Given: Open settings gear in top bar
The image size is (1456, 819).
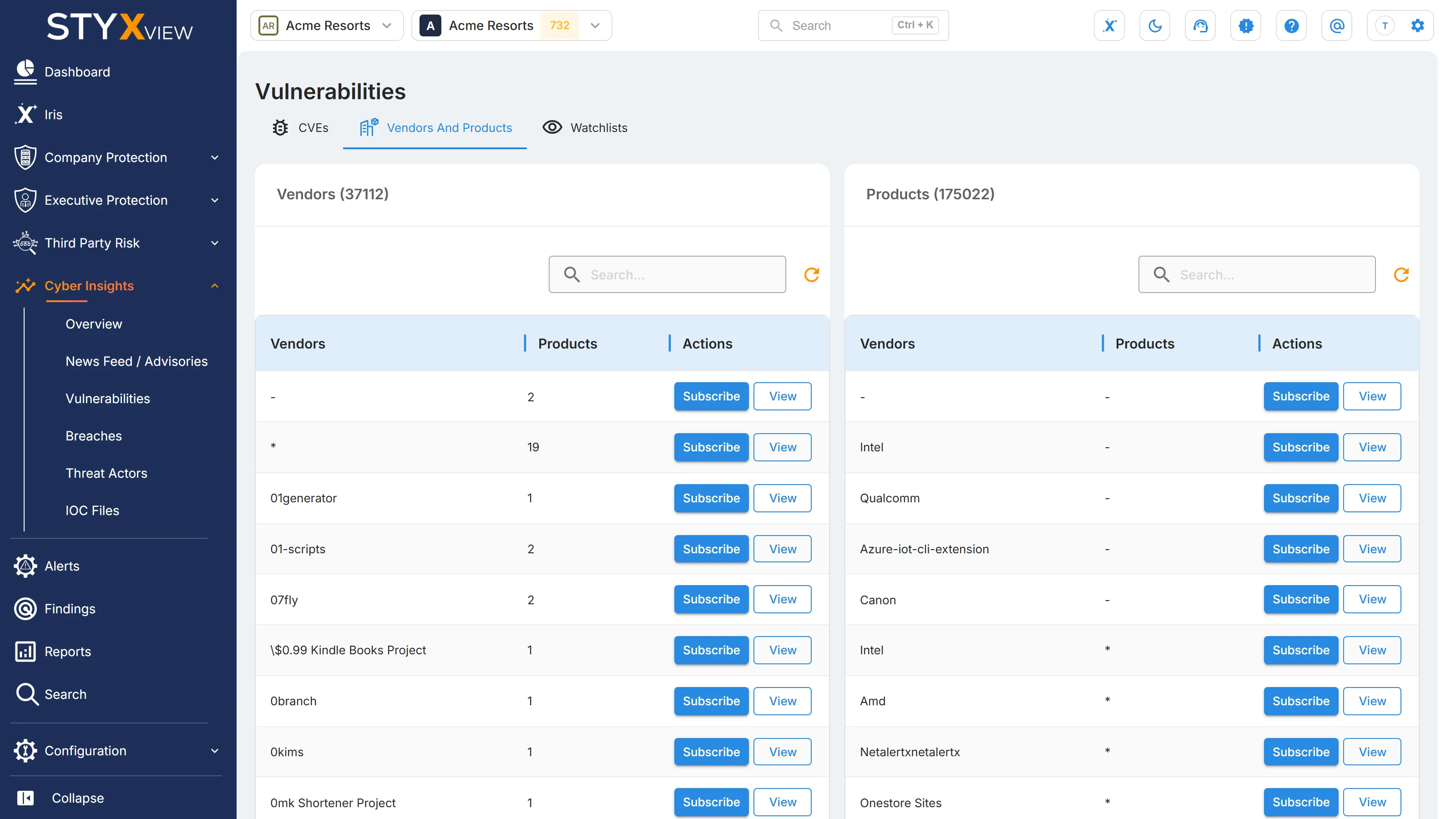Looking at the screenshot, I should 1418,25.
